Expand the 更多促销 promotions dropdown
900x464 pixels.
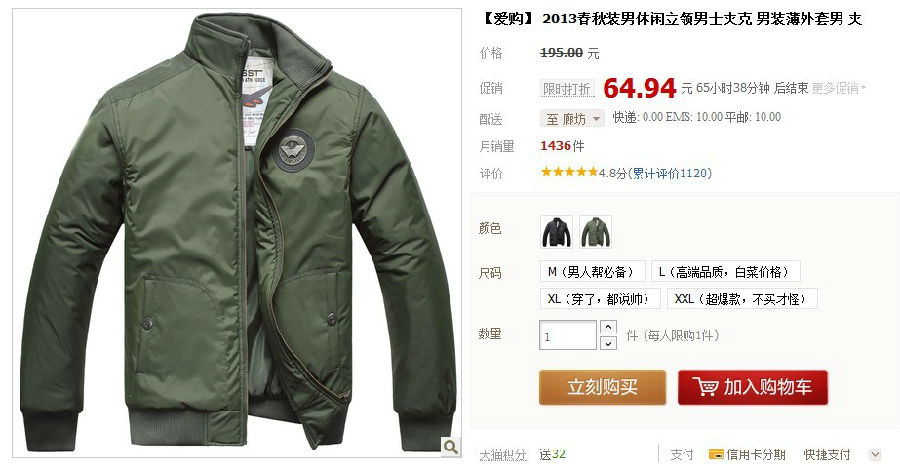[839, 88]
